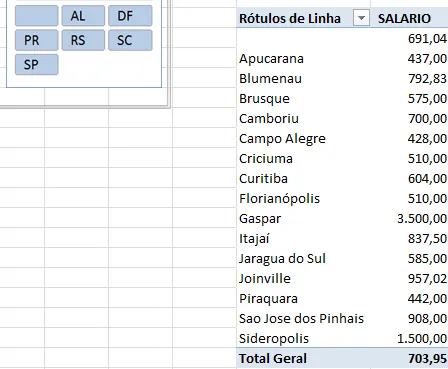Click the Sideropolis salary value 1.500,00
Image resolution: width=448 pixels, height=369 pixels.
click(422, 339)
